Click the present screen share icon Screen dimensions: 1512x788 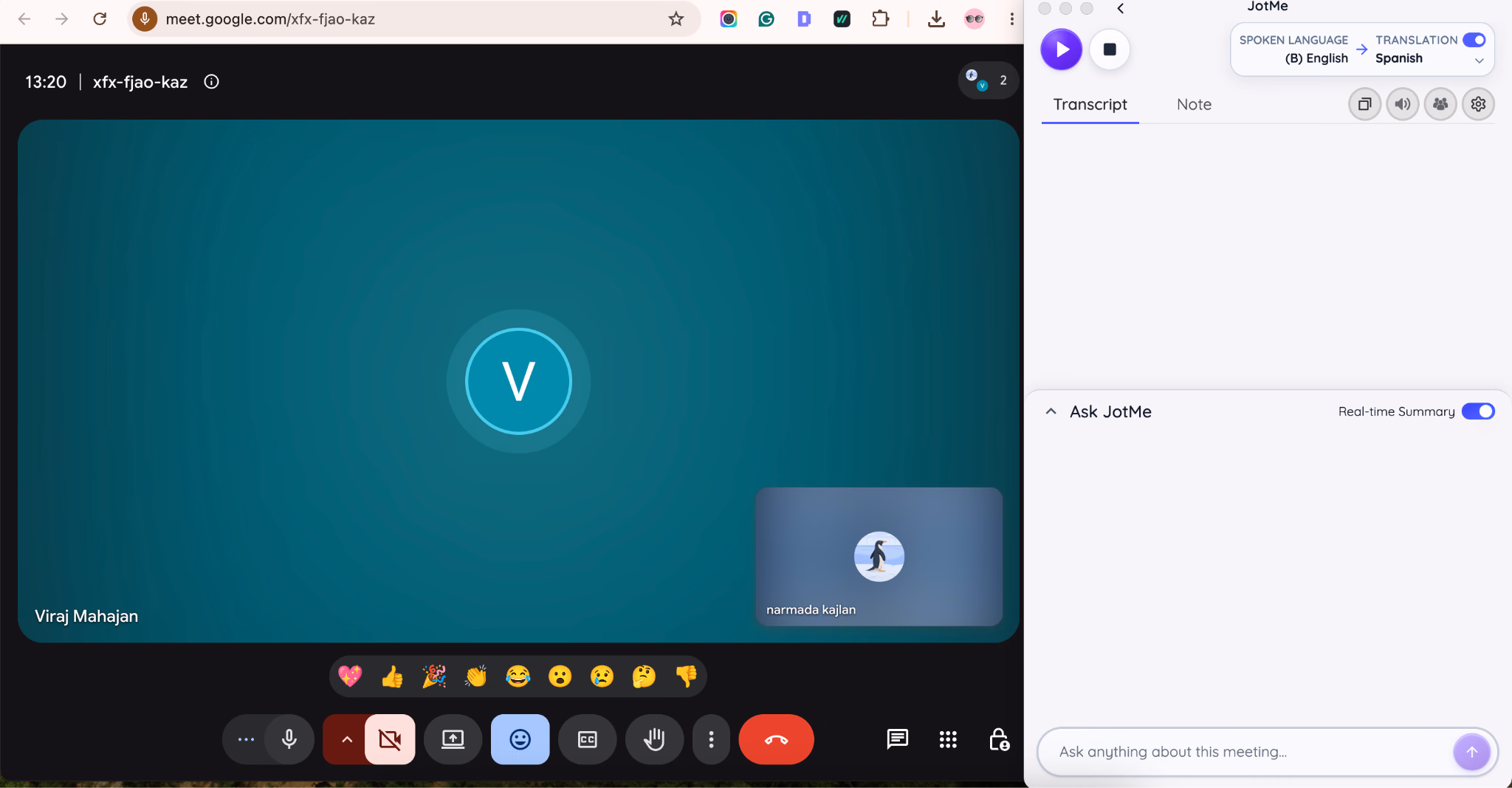[453, 739]
